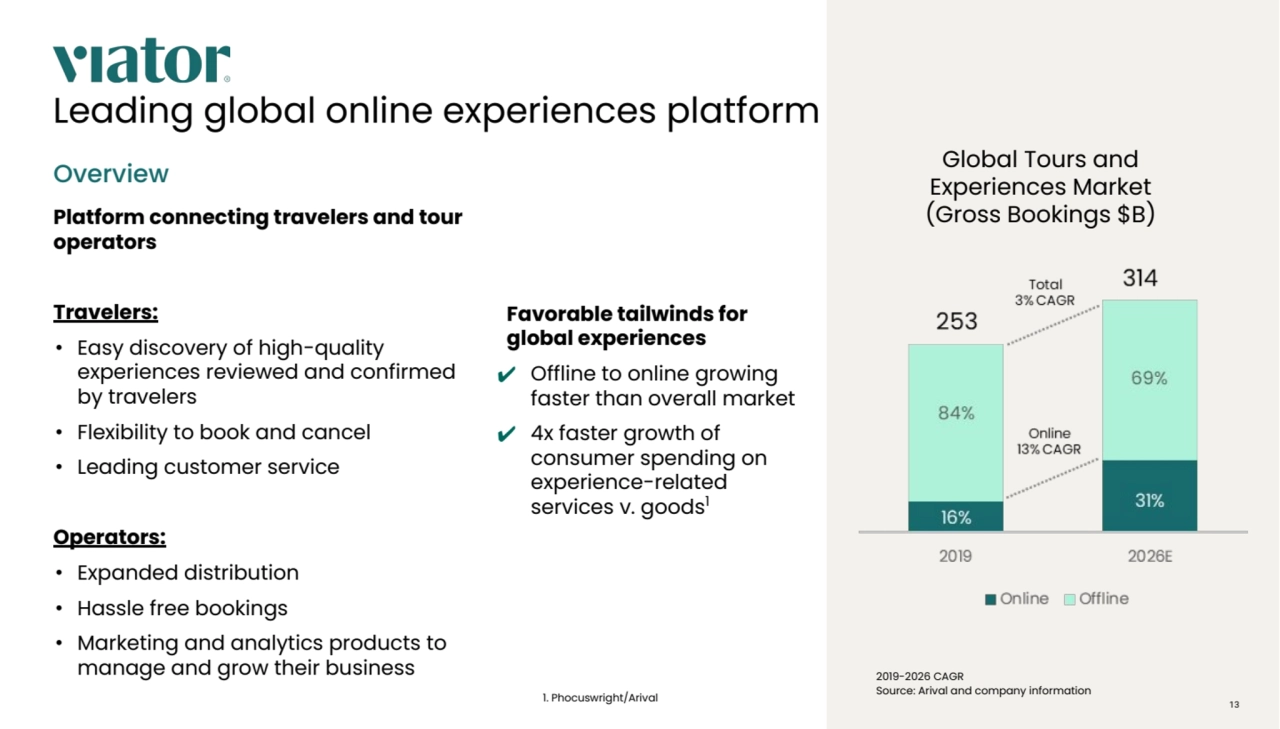This screenshot has height=729, width=1280.
Task: Click the 'Online' legend label
Action: point(1024,599)
